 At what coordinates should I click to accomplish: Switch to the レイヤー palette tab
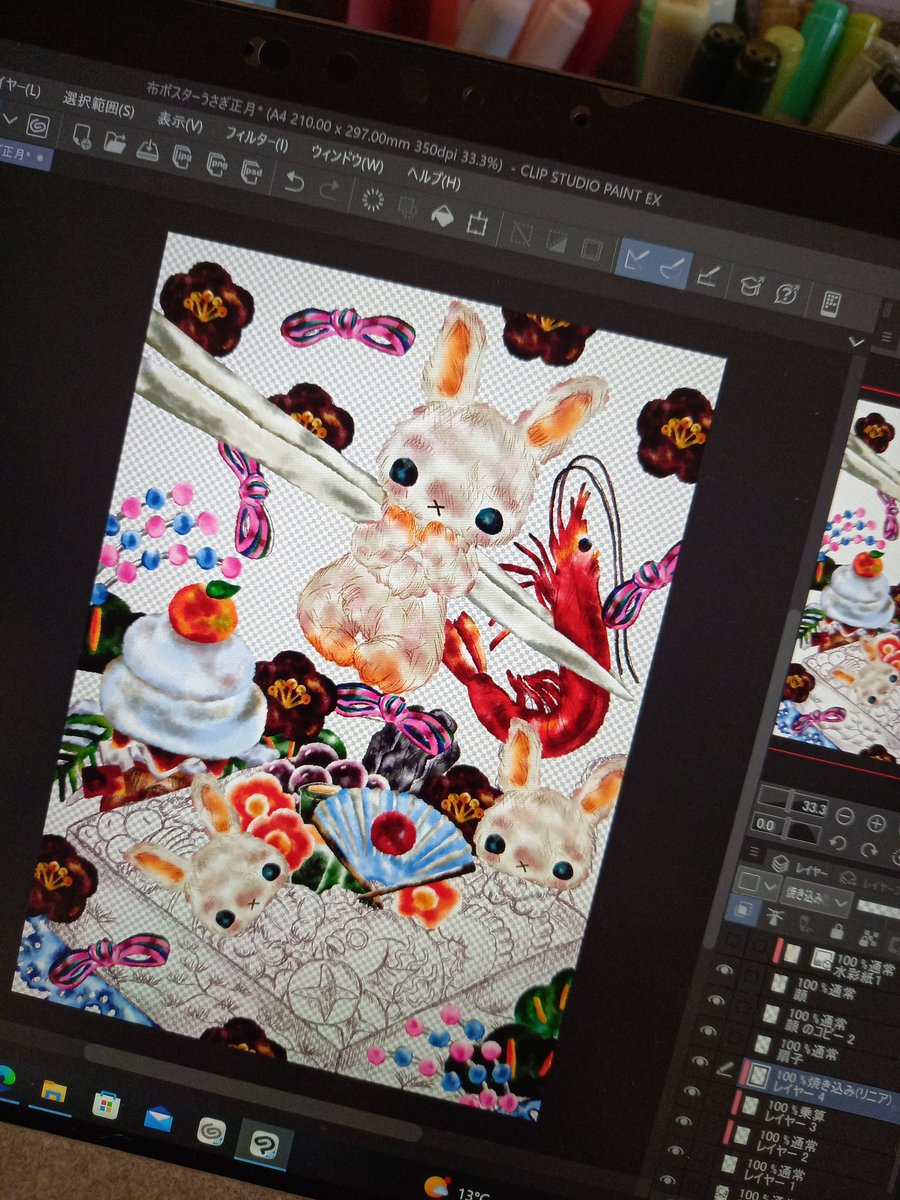pos(801,866)
